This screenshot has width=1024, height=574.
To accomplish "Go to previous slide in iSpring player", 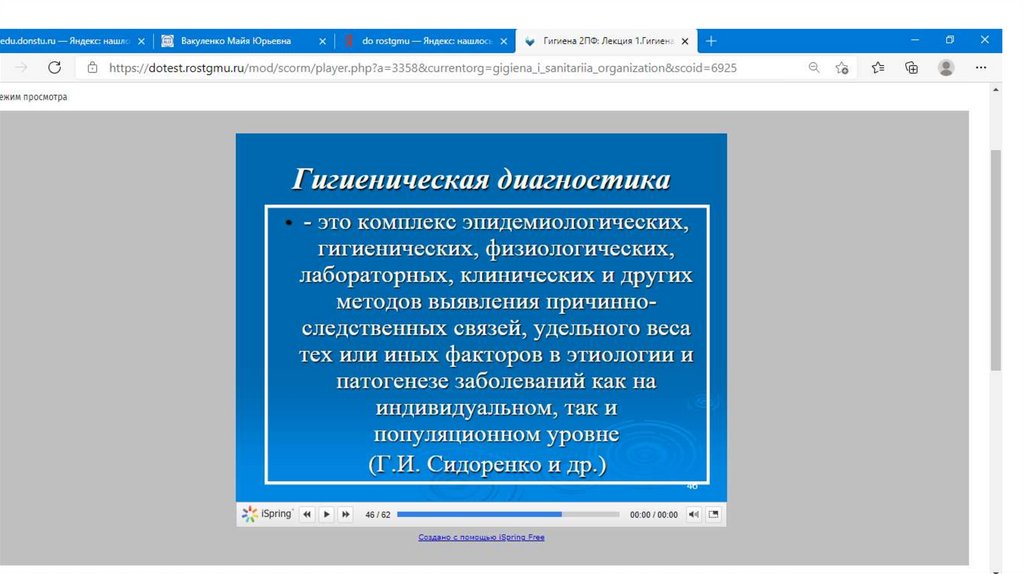I will click(307, 514).
